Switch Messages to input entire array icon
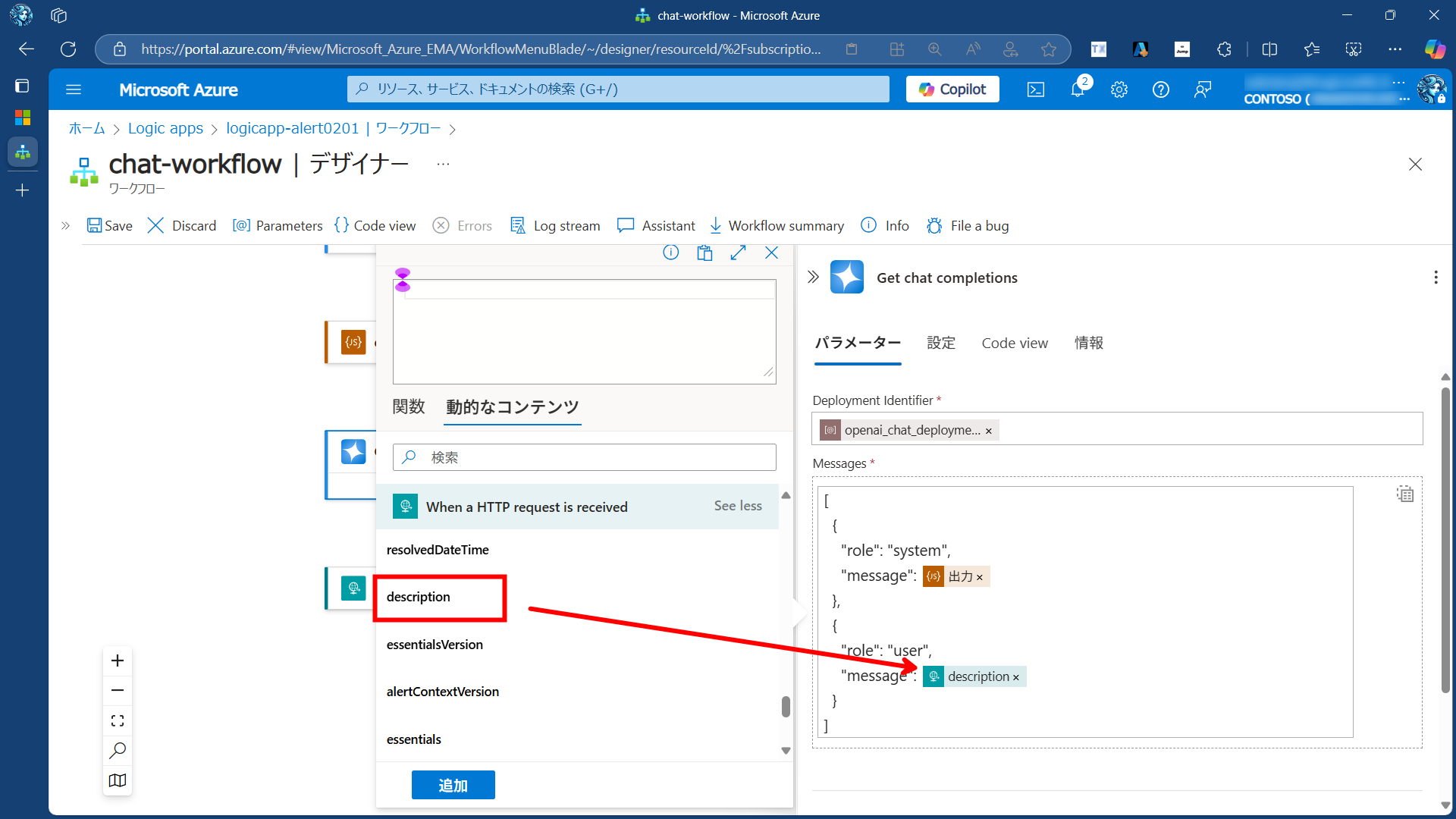The height and width of the screenshot is (819, 1456). tap(1404, 494)
